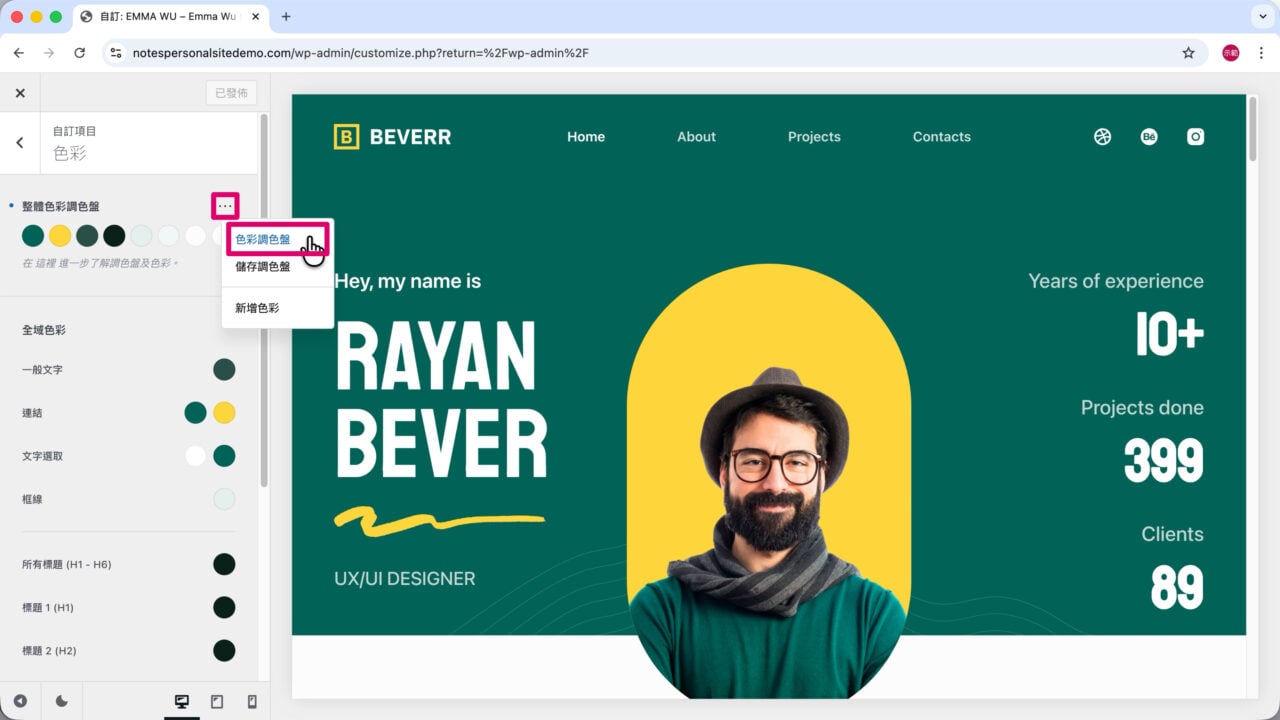Click the 已發佈 publish button
This screenshot has height=720, width=1280.
(x=231, y=93)
